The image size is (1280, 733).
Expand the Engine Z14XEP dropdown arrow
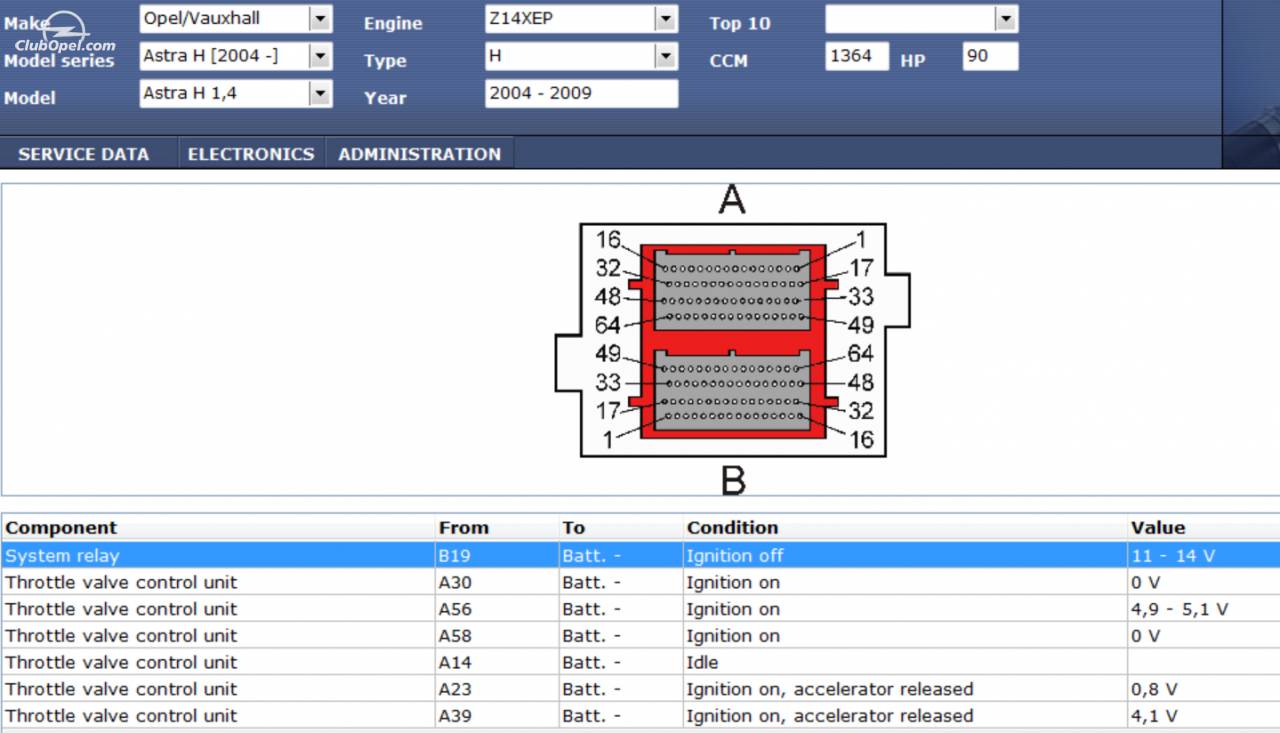coord(666,18)
